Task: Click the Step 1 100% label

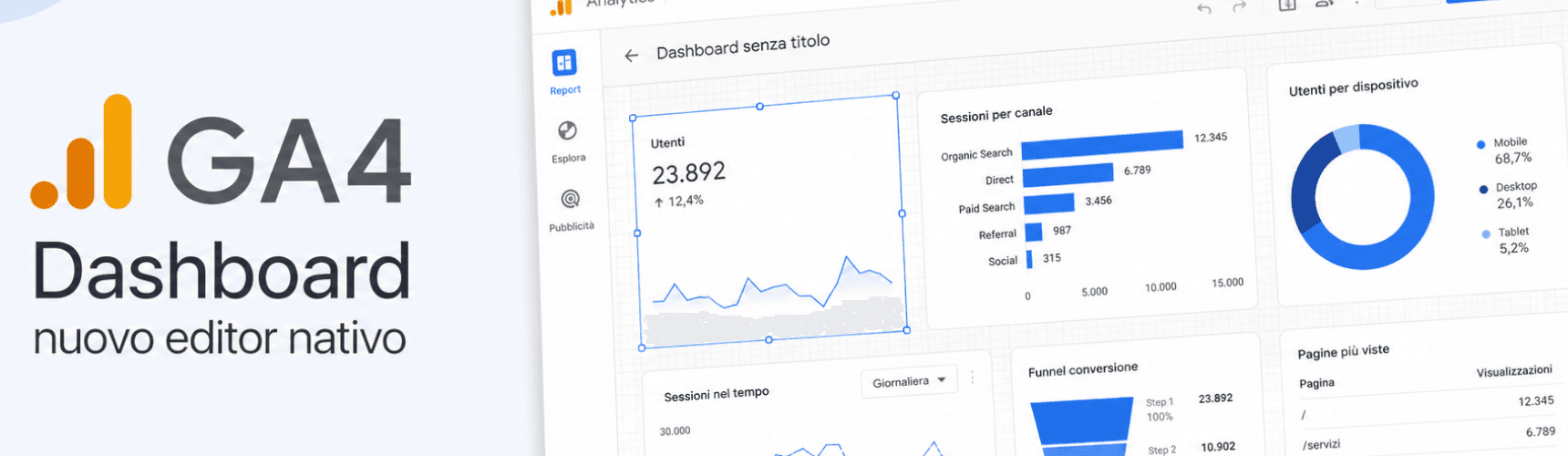Action: pyautogui.click(x=1160, y=409)
